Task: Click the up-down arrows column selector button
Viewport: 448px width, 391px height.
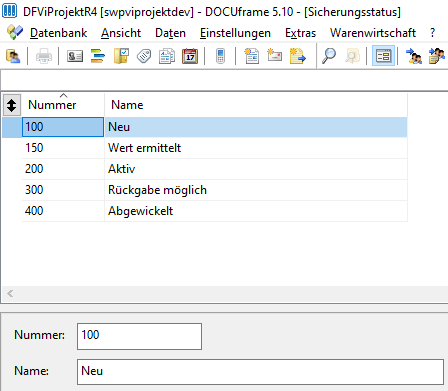Action: click(12, 105)
